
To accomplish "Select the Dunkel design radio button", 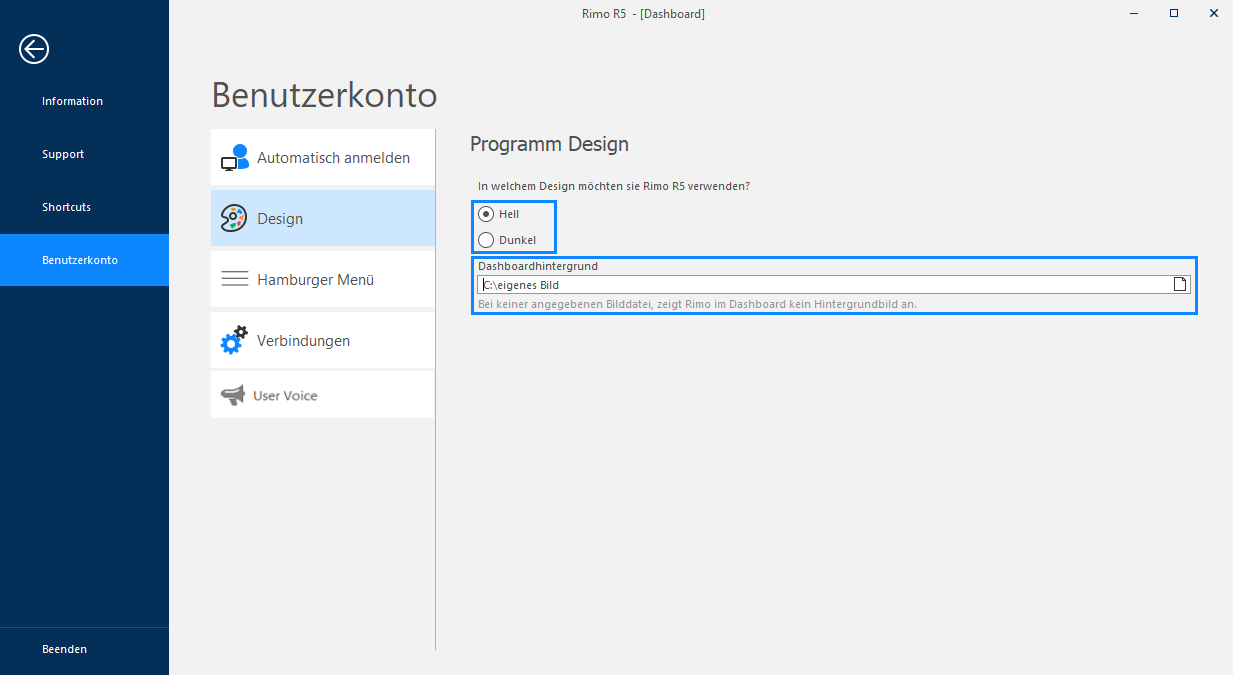I will click(486, 240).
